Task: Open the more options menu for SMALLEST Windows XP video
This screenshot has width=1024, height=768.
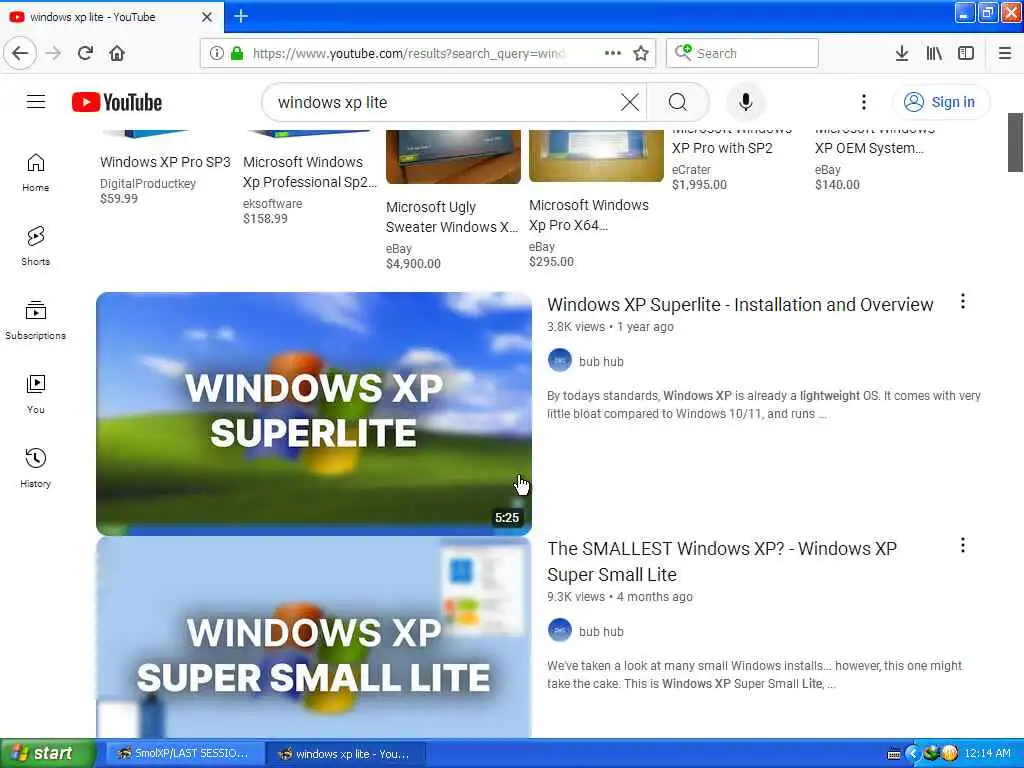Action: (x=963, y=545)
